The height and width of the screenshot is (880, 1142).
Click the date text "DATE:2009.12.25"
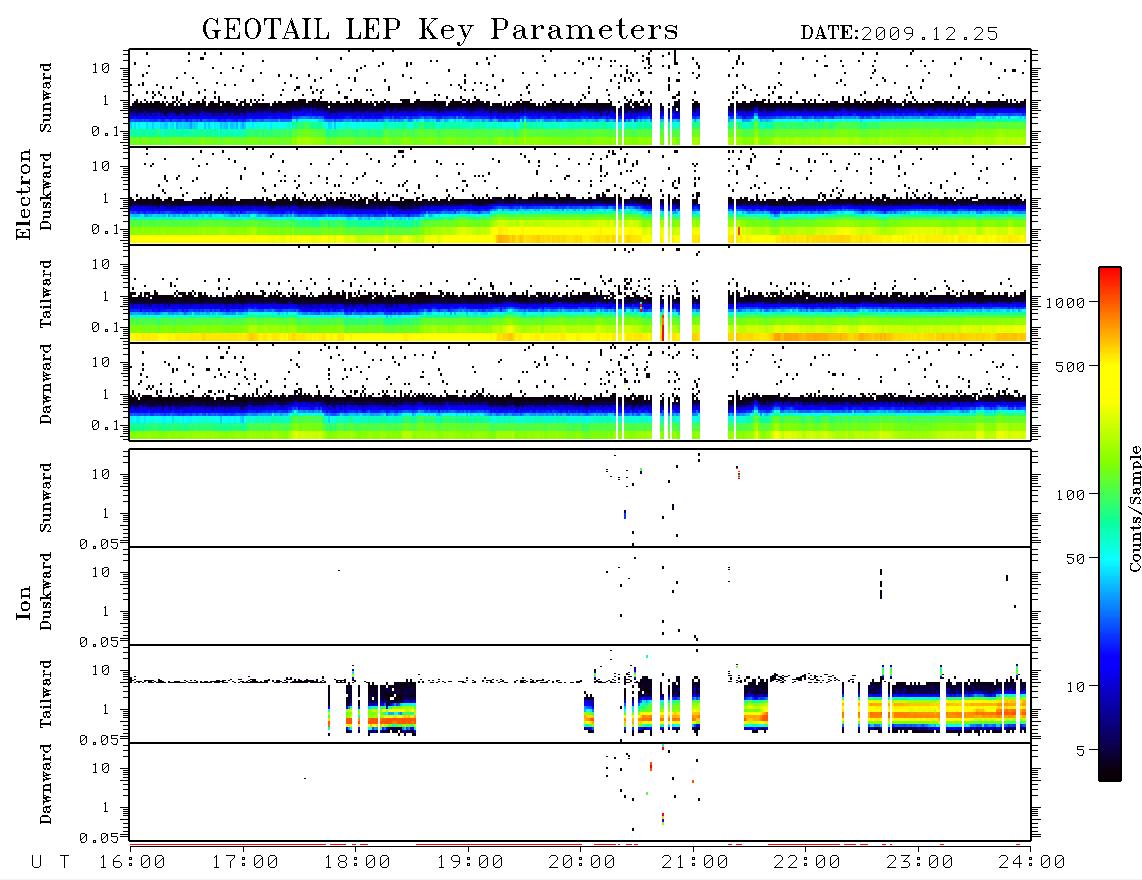coord(899,34)
